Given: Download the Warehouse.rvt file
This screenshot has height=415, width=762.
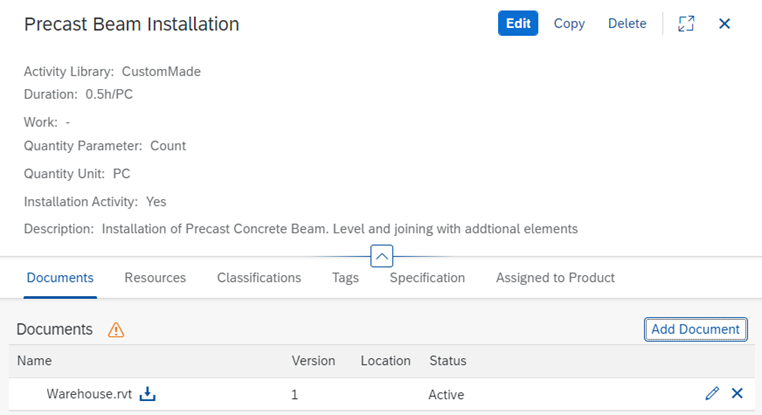Looking at the screenshot, I should pos(147,394).
